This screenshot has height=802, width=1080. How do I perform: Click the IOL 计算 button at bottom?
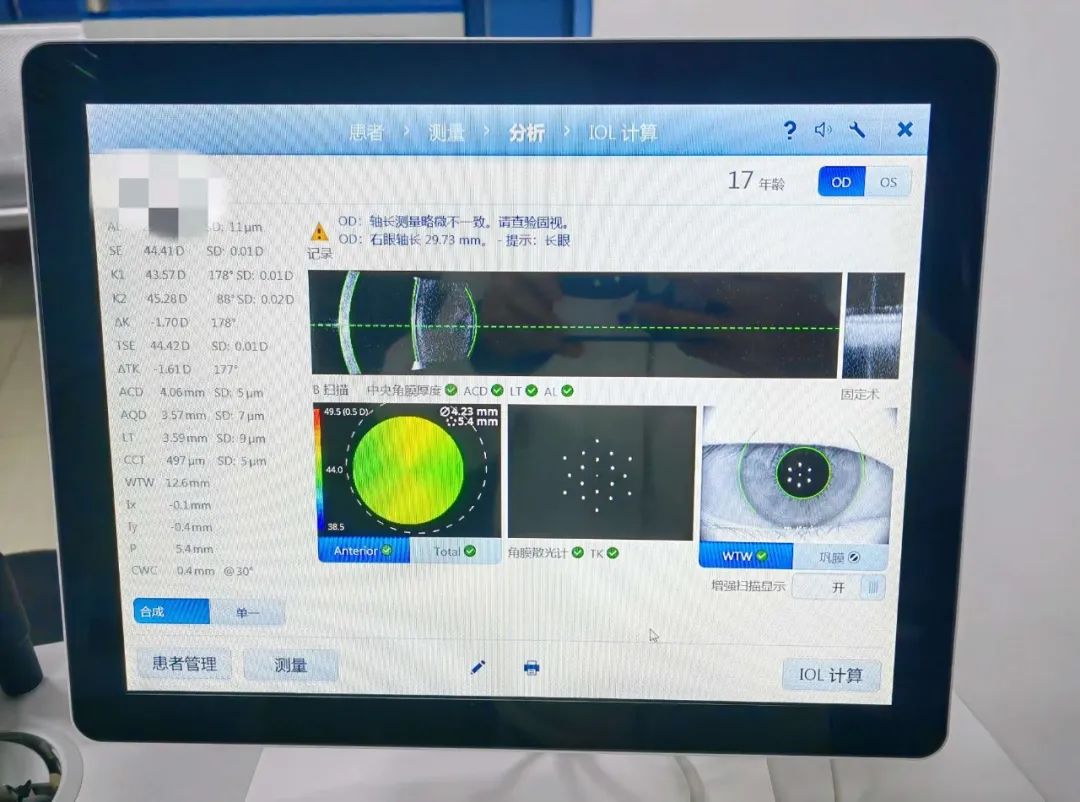click(830, 674)
